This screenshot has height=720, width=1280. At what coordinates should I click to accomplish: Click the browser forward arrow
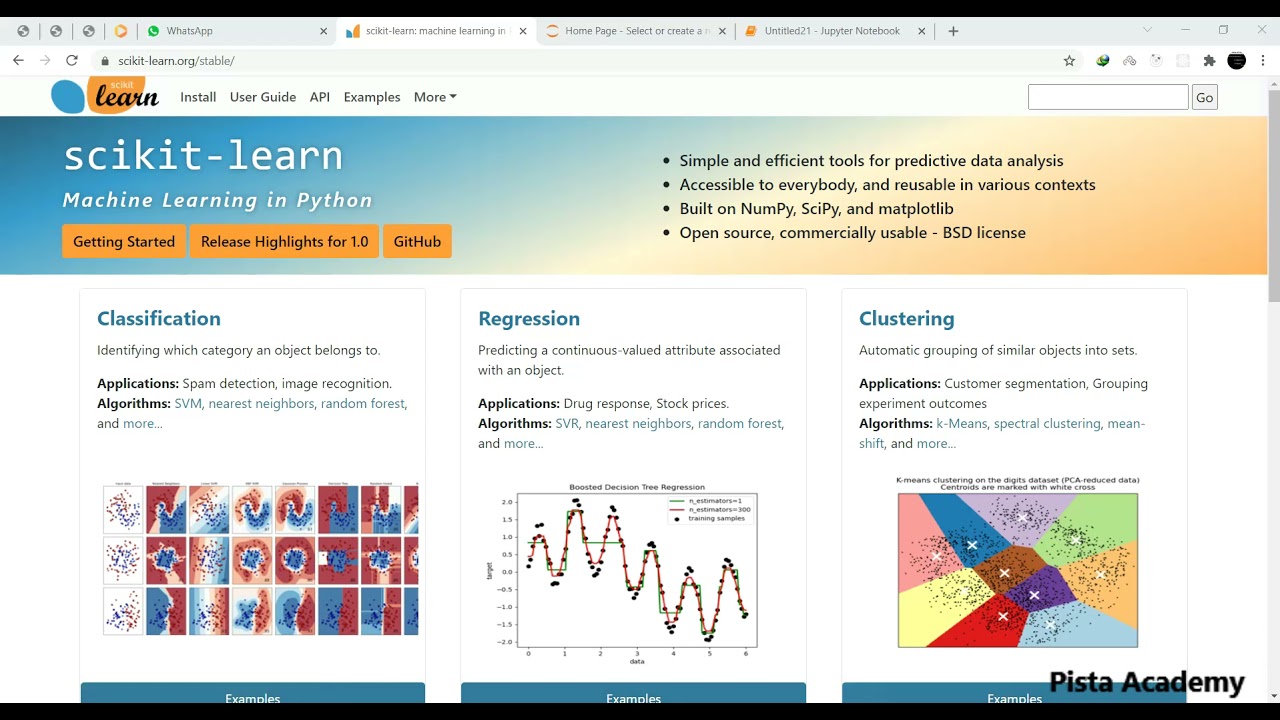tap(45, 61)
